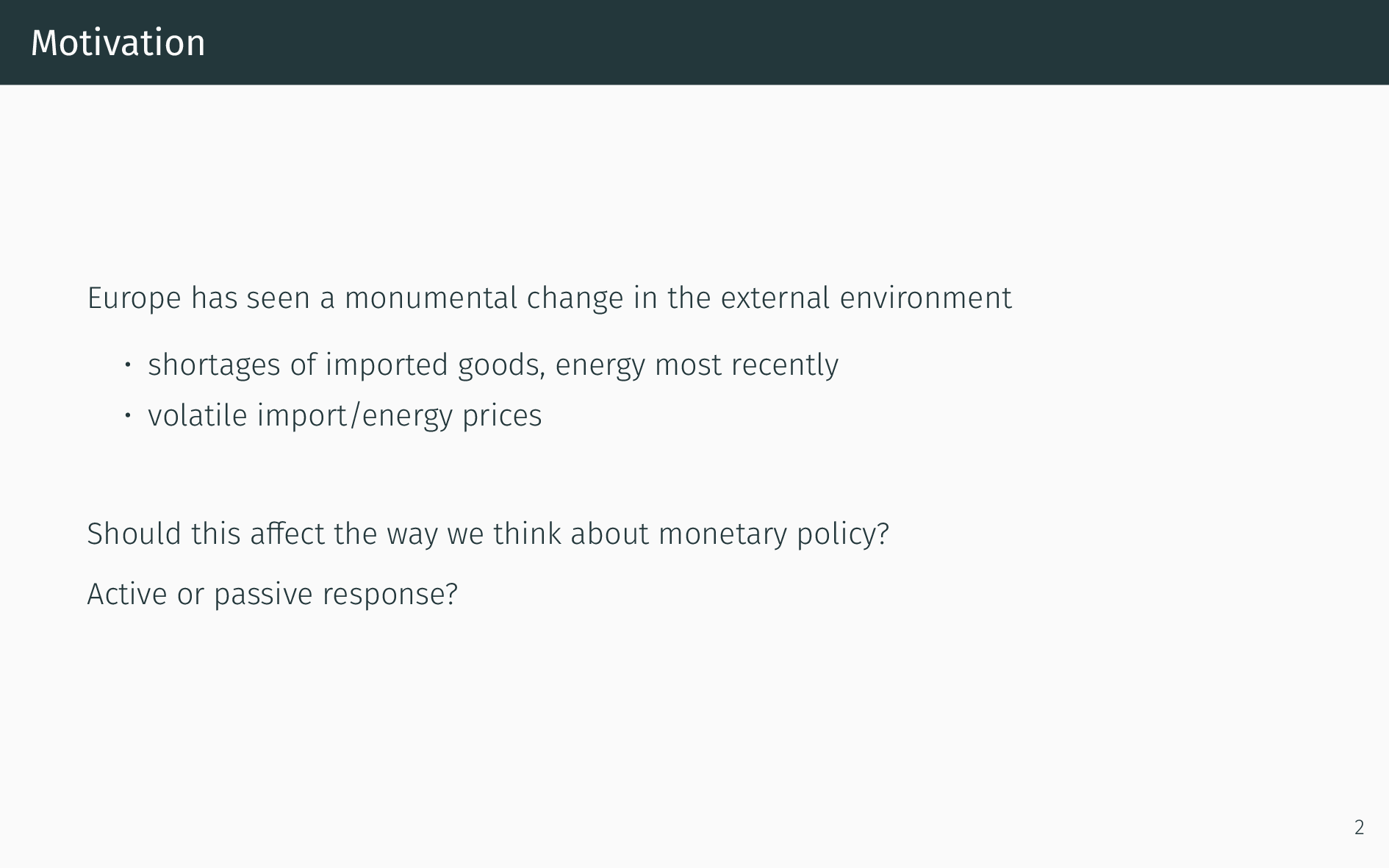Viewport: 1389px width, 868px height.
Task: Click the slide number 2
Action: point(1359,828)
